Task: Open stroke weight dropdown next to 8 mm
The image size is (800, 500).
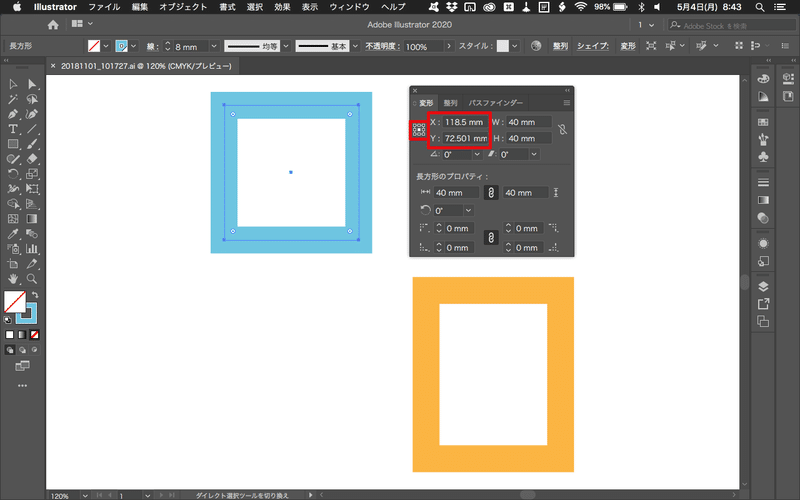Action: pos(214,46)
